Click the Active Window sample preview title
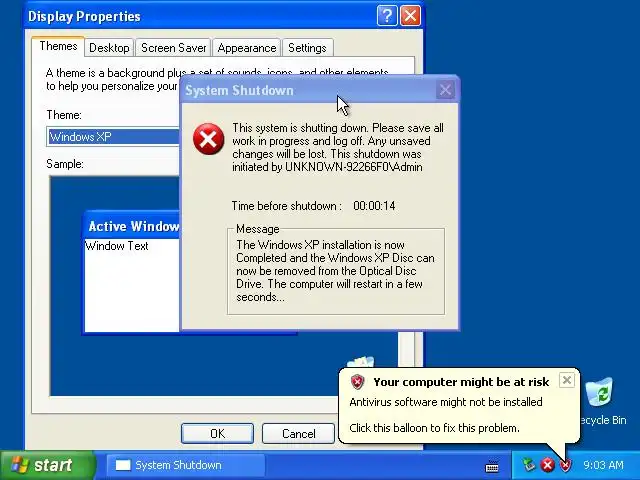This screenshot has height=480, width=640. (134, 227)
